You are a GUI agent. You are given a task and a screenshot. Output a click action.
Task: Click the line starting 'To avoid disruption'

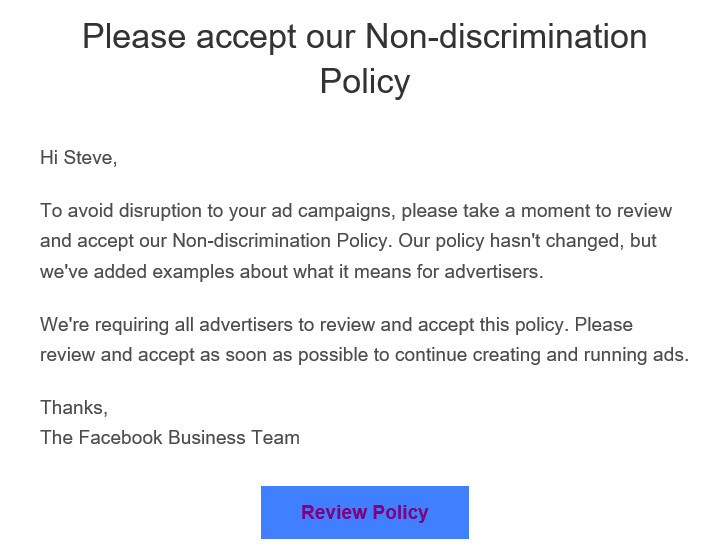point(356,211)
